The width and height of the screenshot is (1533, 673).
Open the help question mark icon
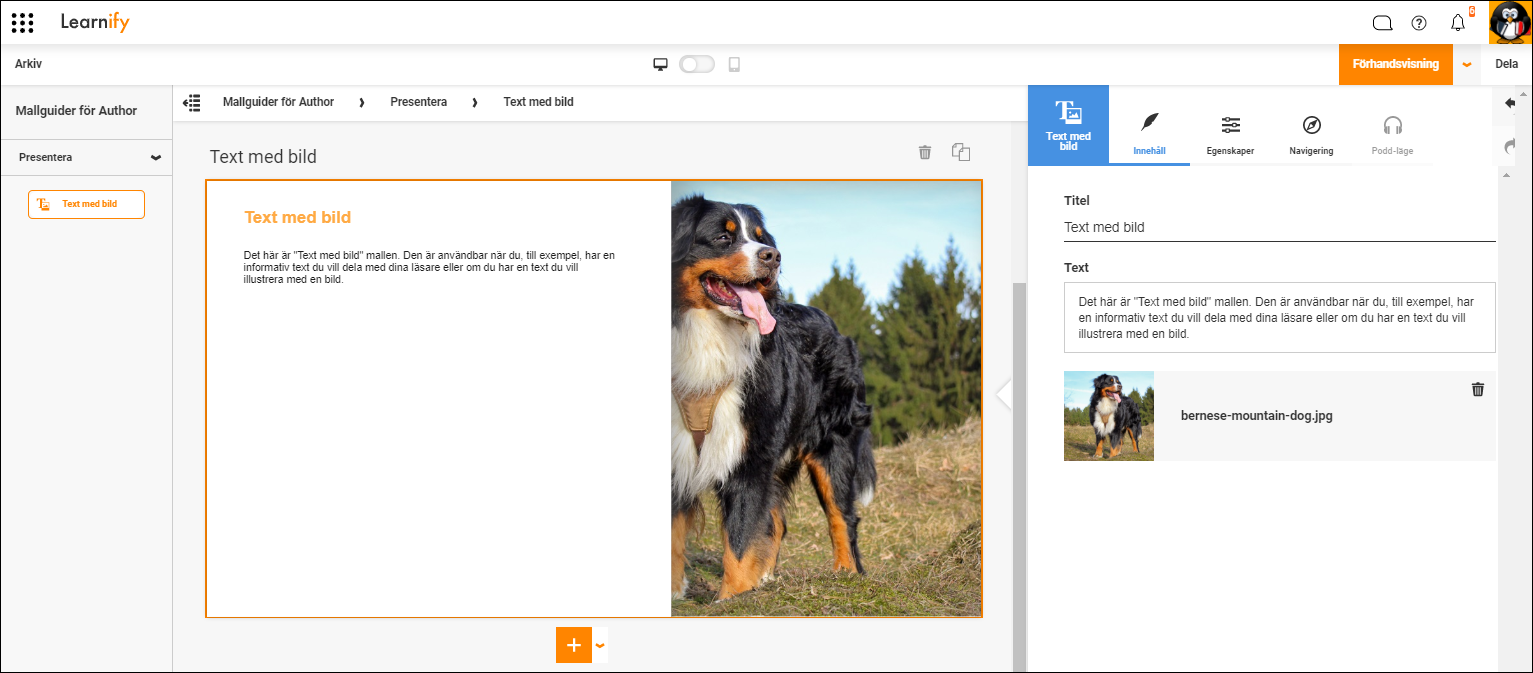pos(1419,23)
